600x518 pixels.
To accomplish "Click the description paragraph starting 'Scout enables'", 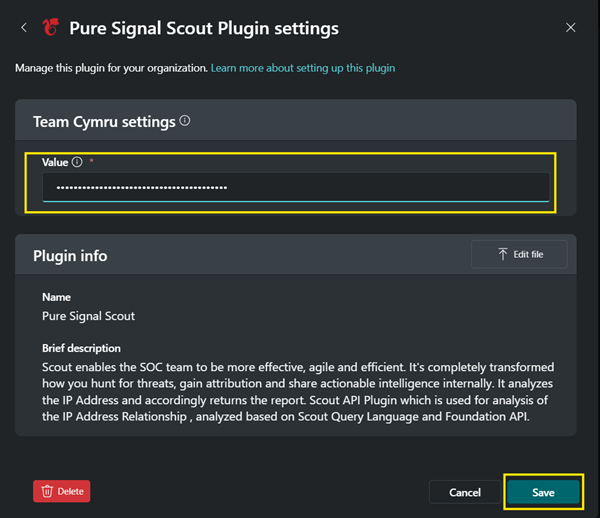I will pyautogui.click(x=298, y=392).
